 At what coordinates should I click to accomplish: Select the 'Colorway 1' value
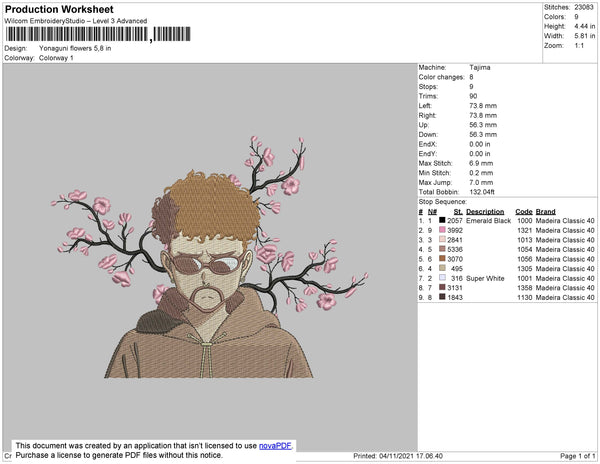point(56,58)
